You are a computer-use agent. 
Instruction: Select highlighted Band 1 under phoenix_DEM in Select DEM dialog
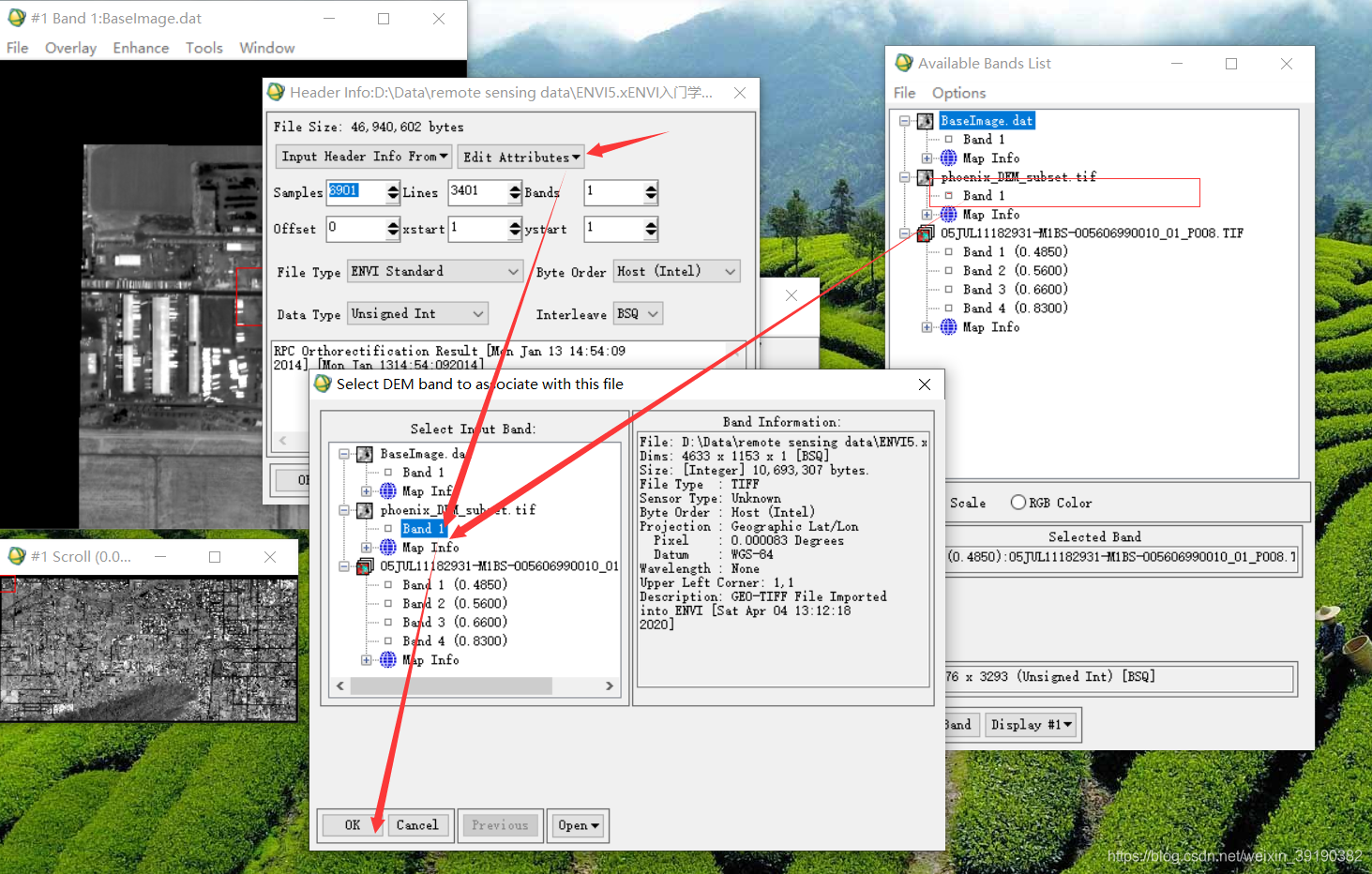(x=423, y=529)
